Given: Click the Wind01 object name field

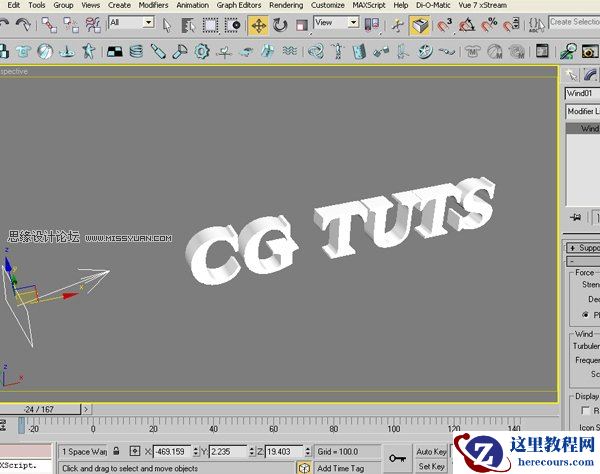Looking at the screenshot, I should click(582, 93).
